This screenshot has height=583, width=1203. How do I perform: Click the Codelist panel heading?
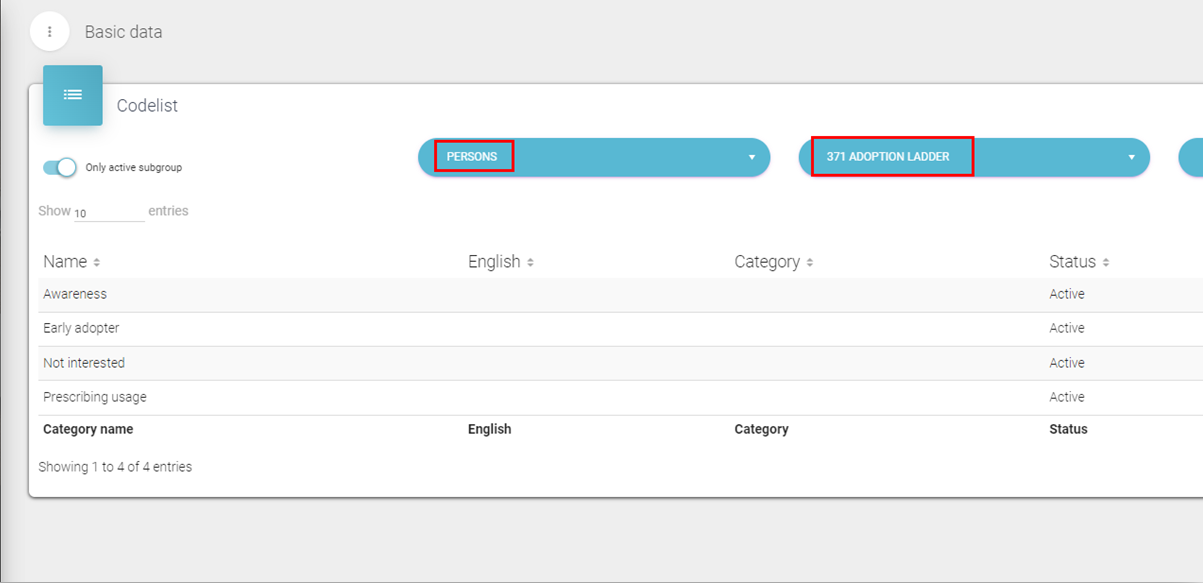pos(147,105)
